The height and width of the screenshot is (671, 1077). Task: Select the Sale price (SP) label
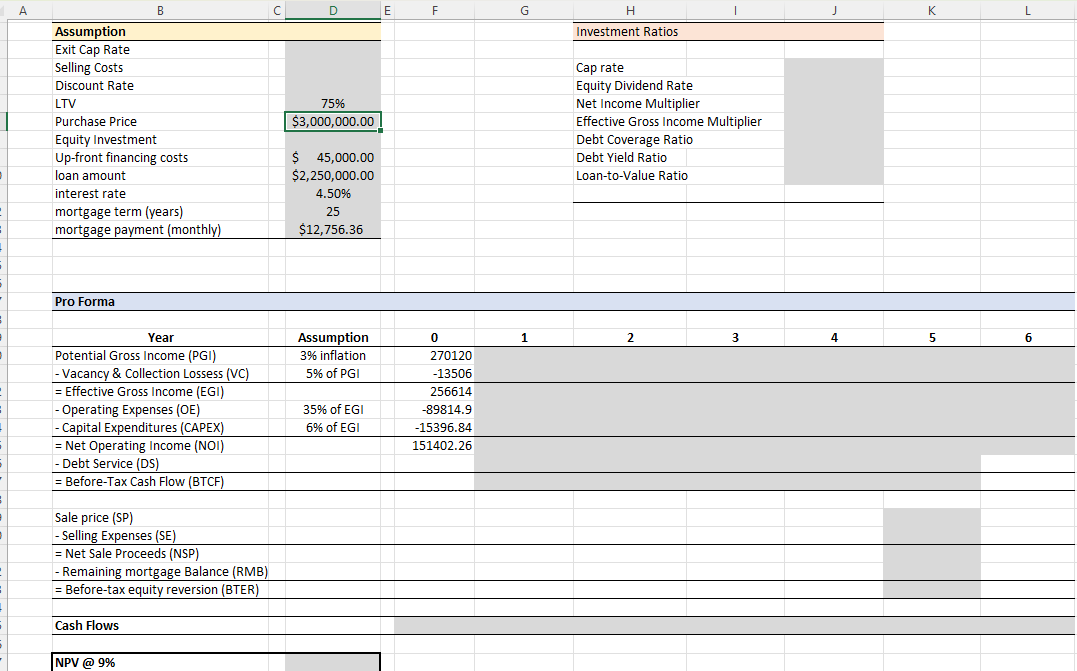click(93, 517)
